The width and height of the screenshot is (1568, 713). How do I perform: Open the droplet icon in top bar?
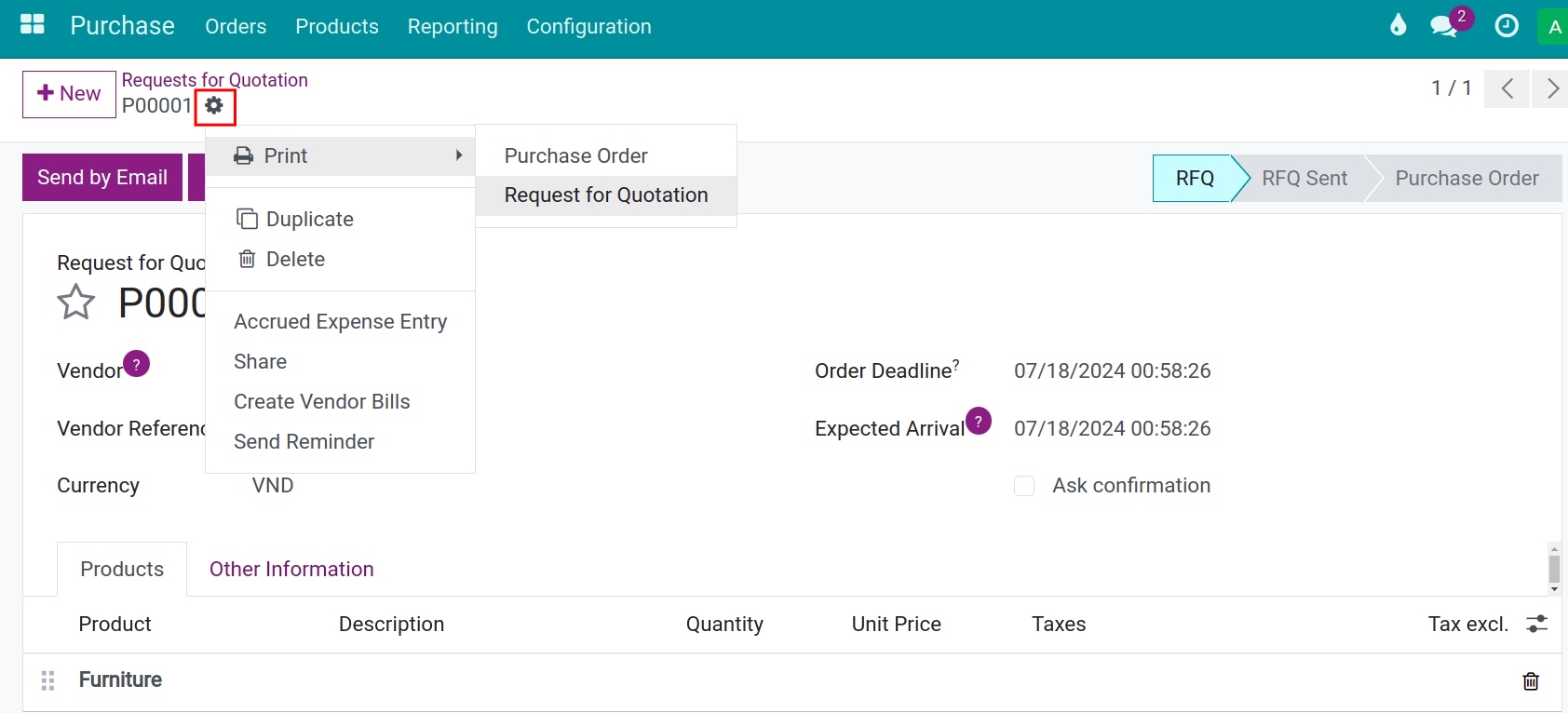(1398, 25)
